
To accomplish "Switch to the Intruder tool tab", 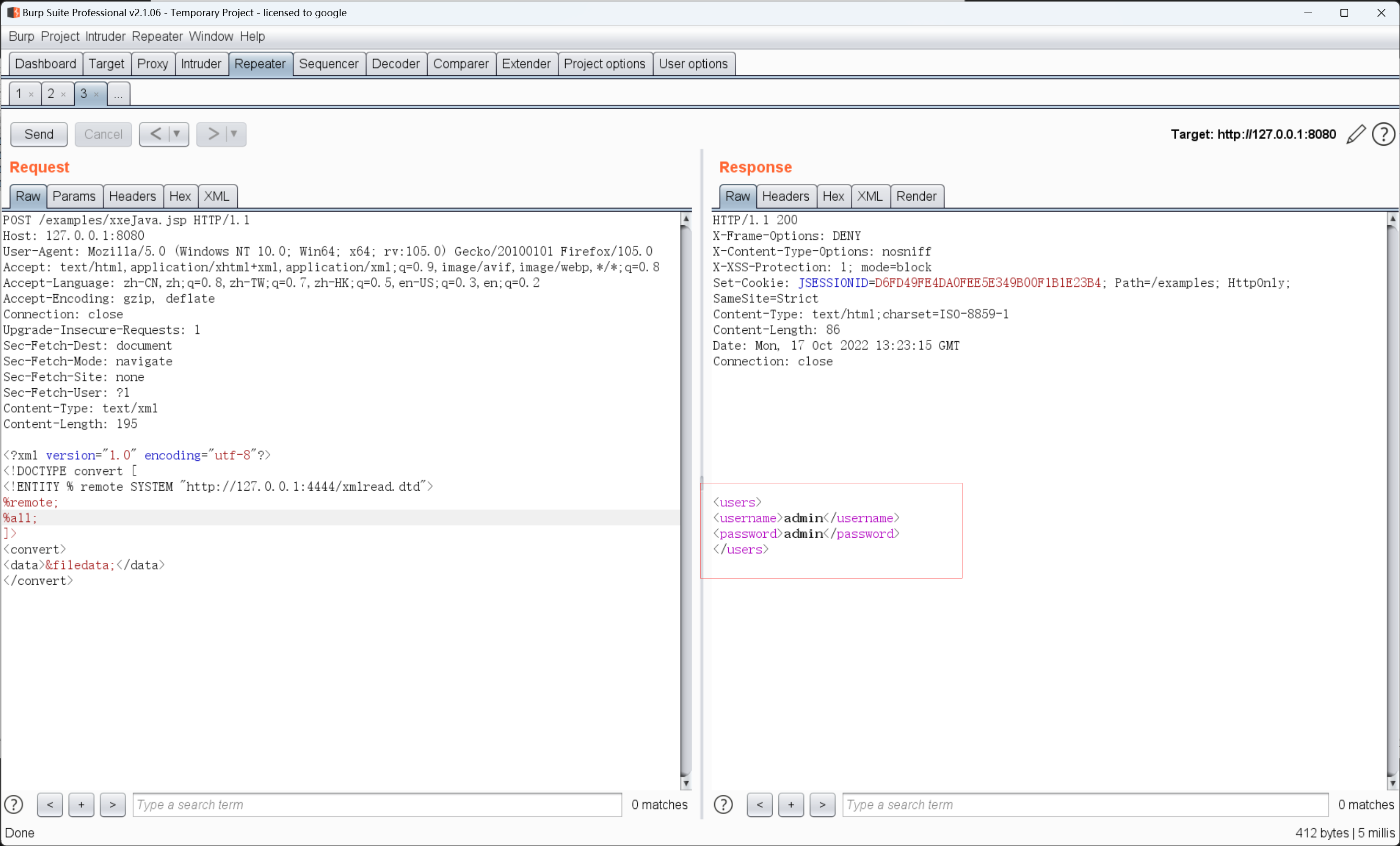I will click(x=201, y=64).
